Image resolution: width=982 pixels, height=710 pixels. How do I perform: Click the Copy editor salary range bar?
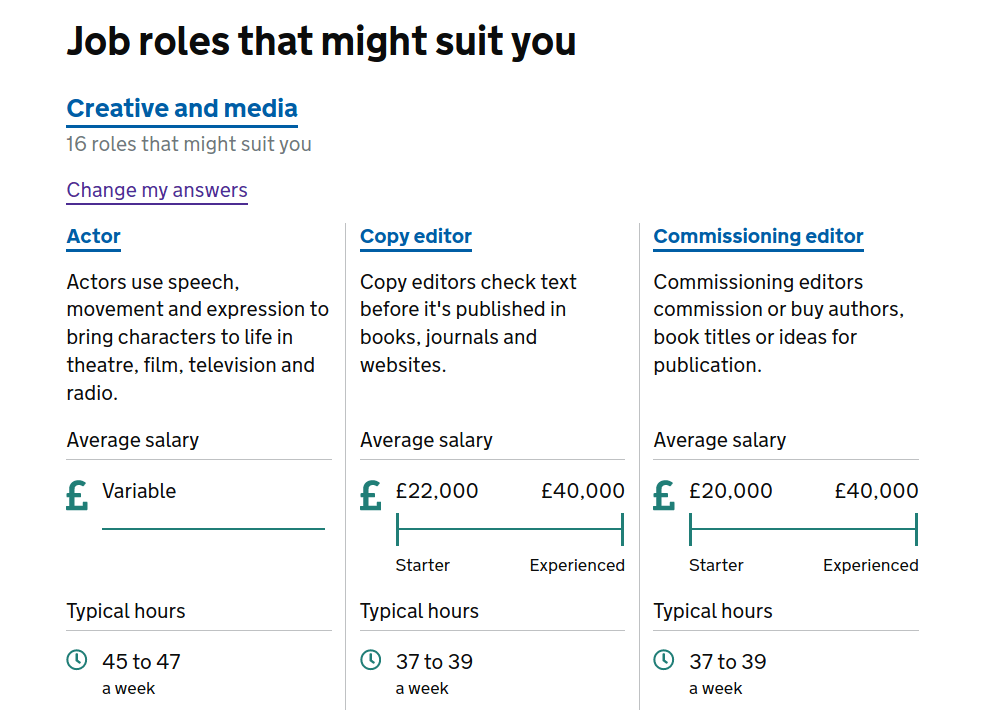pos(510,529)
